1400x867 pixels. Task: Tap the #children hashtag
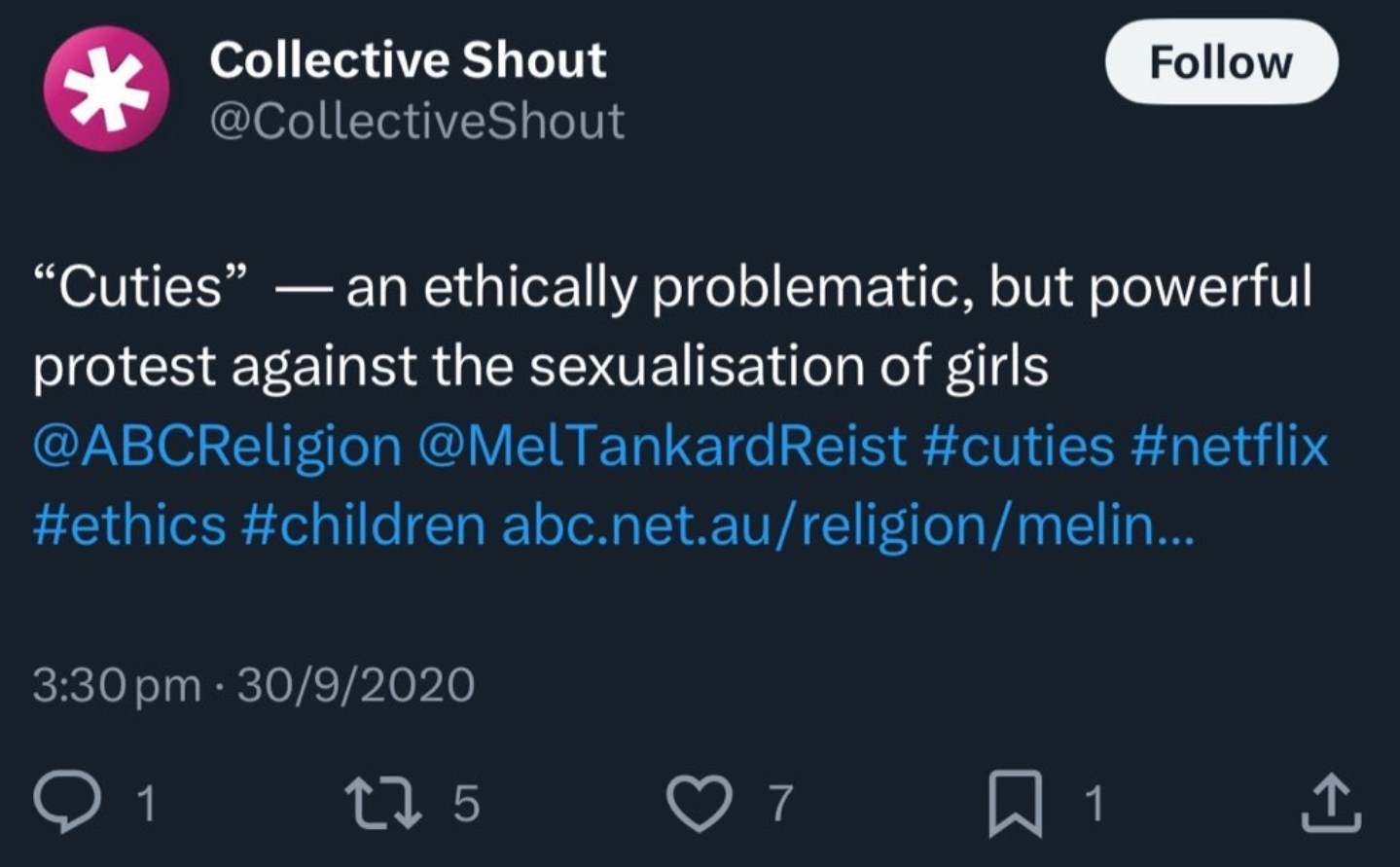click(363, 525)
